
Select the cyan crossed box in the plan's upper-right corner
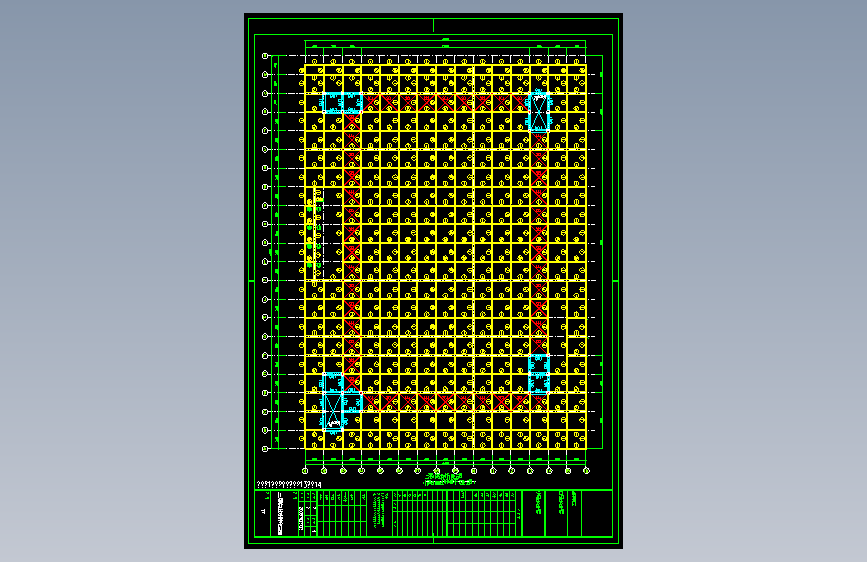(539, 112)
